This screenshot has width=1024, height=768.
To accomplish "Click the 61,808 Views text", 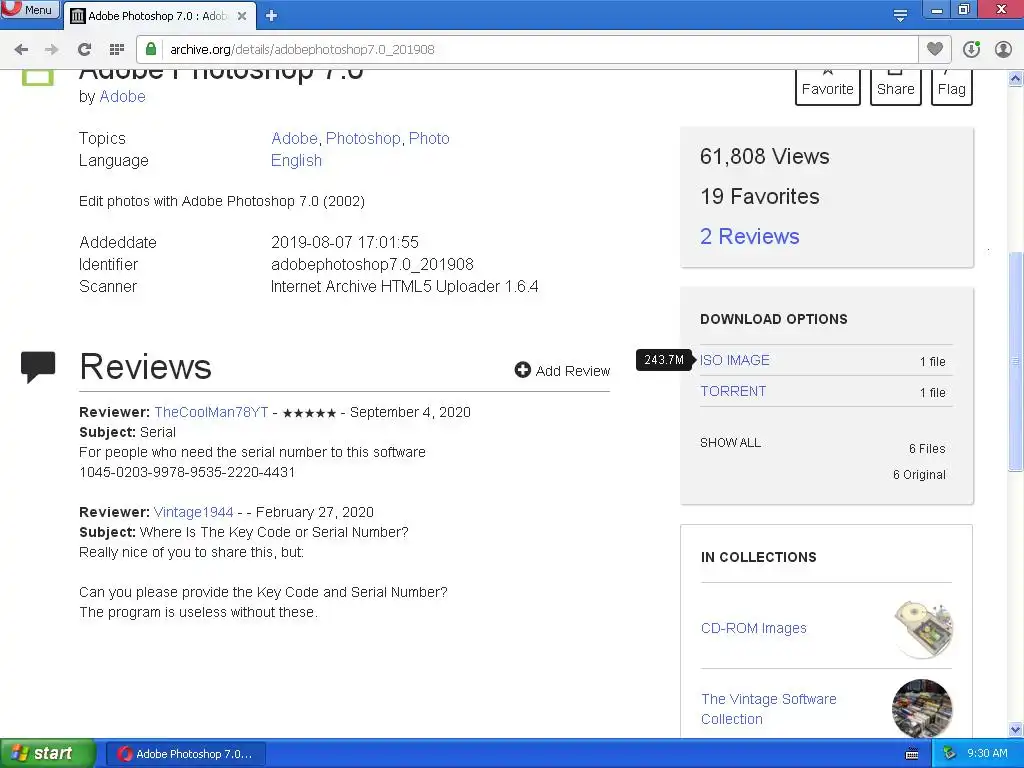I will click(765, 157).
